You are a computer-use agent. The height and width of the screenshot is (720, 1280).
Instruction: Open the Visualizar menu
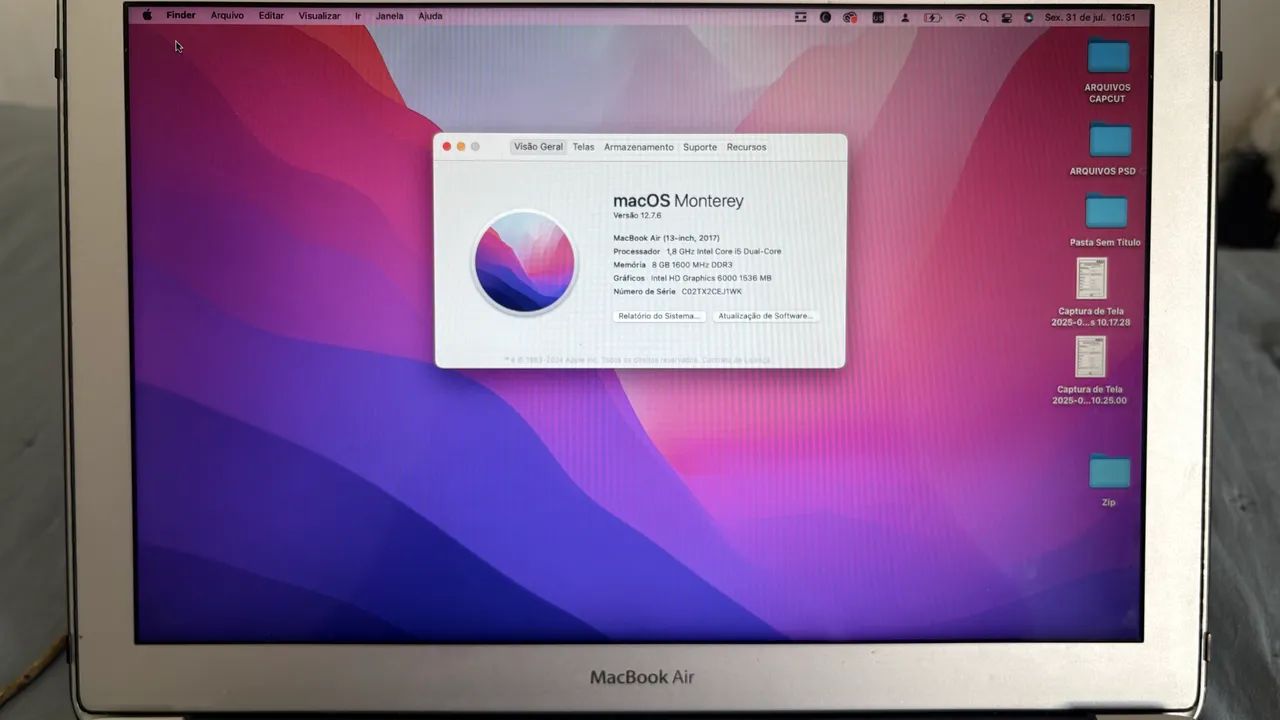tap(319, 16)
